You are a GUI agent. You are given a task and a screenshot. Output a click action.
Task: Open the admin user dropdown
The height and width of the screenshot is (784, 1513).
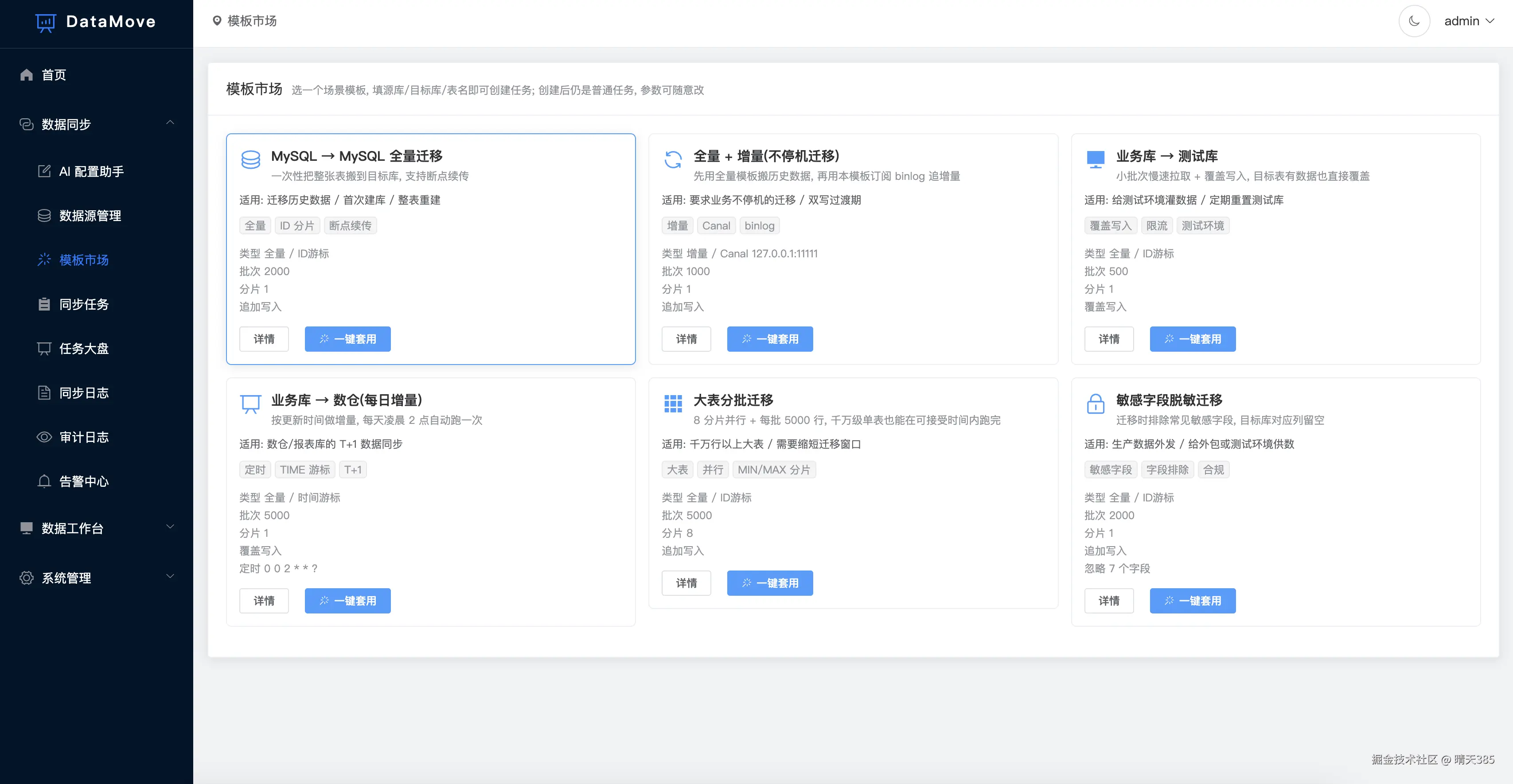click(x=1469, y=21)
